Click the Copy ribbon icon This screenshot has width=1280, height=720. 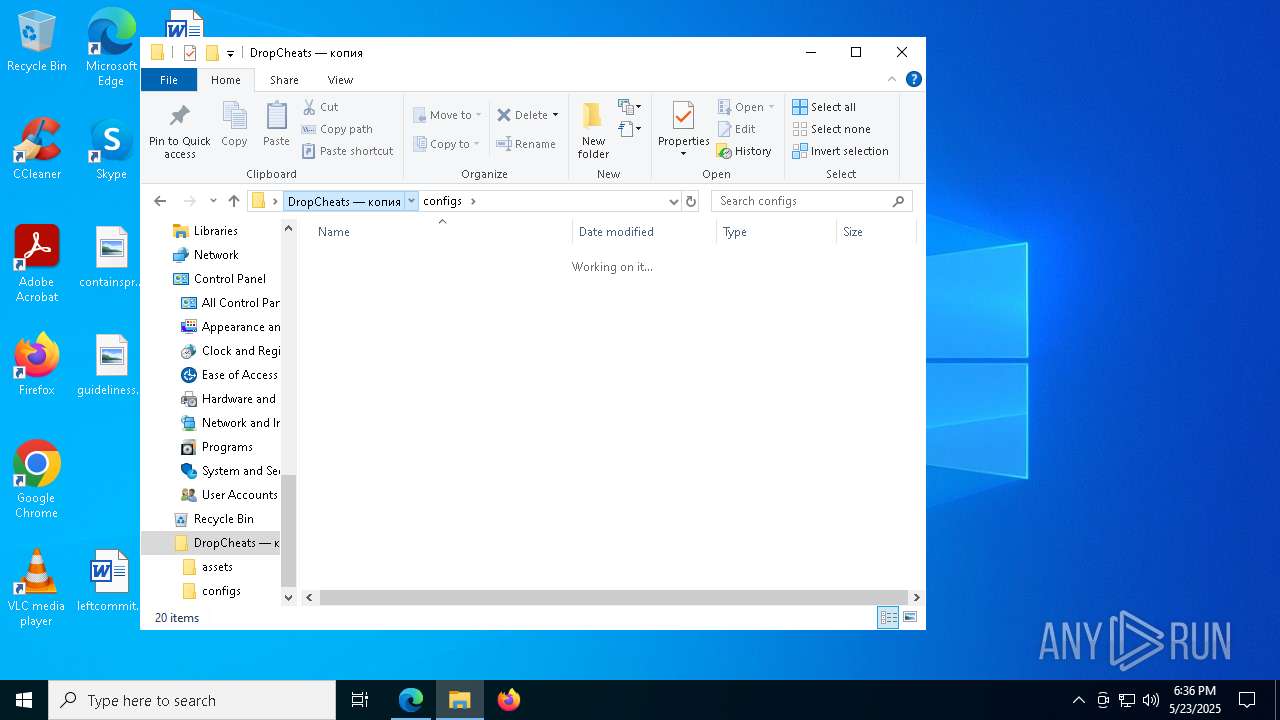coord(234,124)
